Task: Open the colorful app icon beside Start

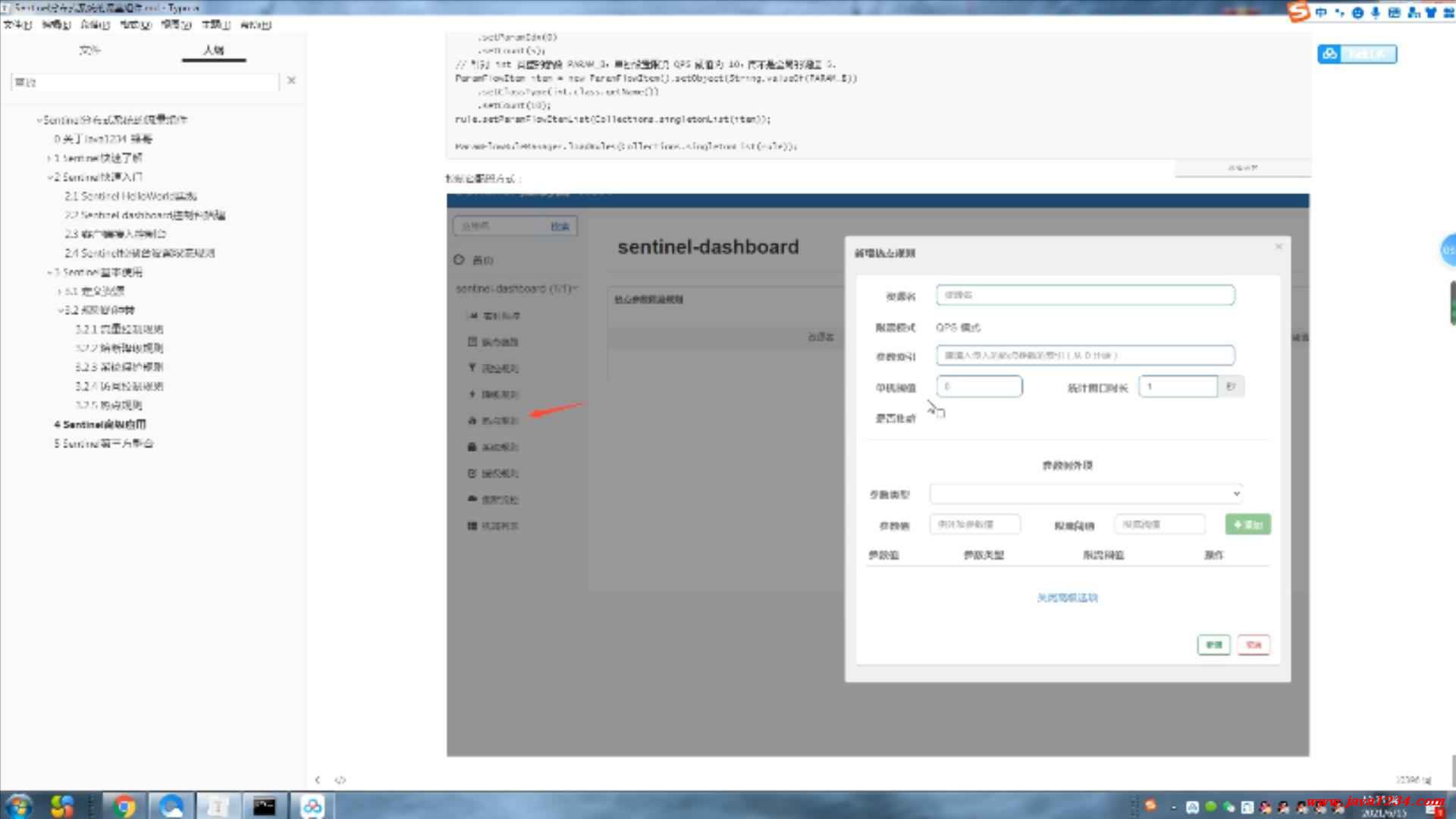Action: 62,806
